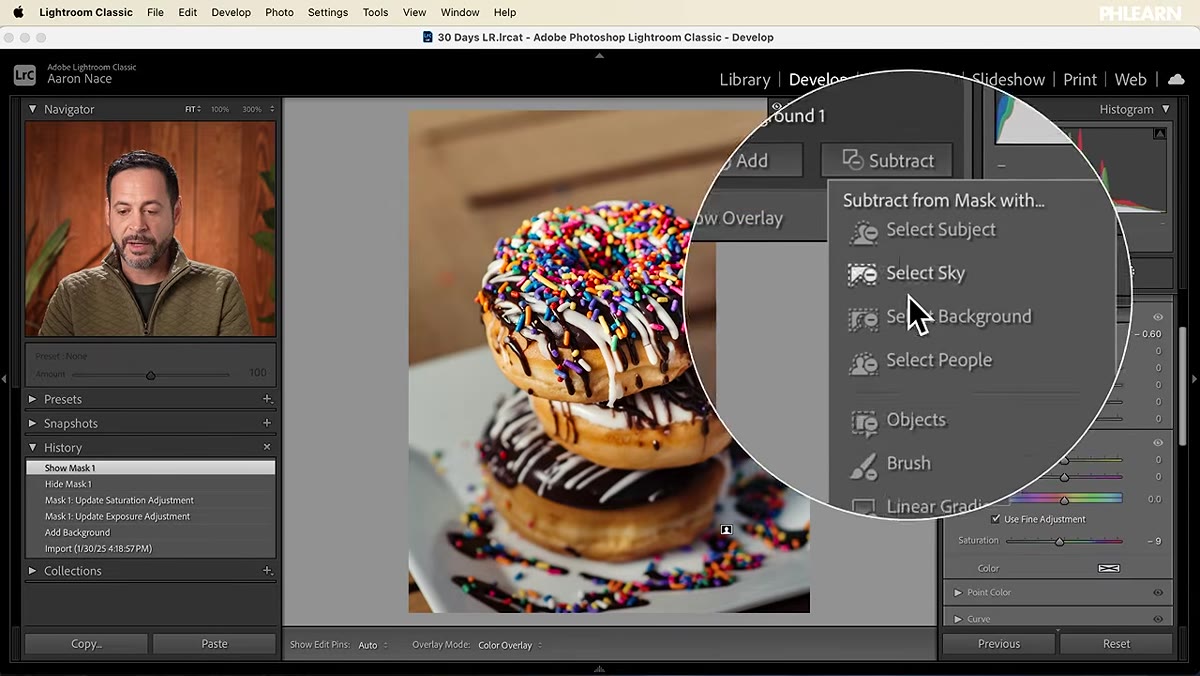Click the Paste button
This screenshot has width=1200, height=676.
[x=214, y=644]
